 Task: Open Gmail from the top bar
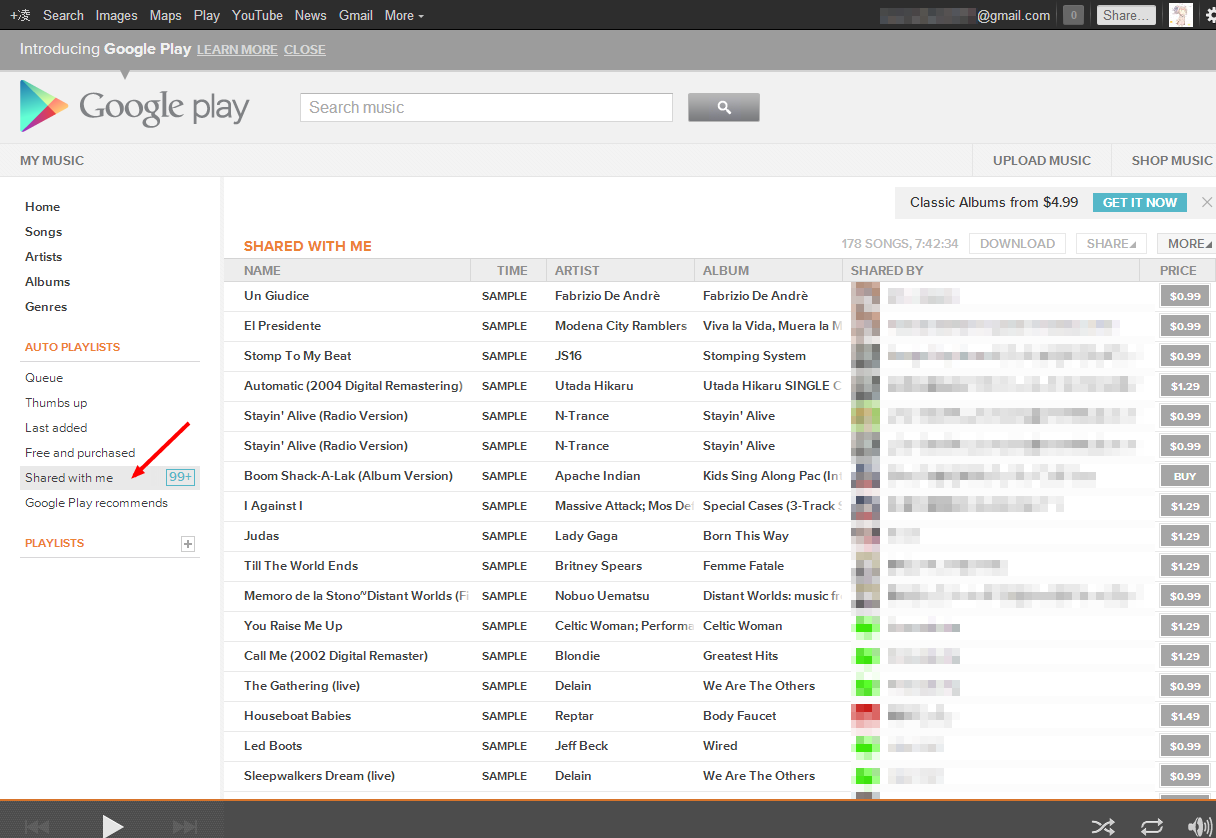click(x=356, y=15)
